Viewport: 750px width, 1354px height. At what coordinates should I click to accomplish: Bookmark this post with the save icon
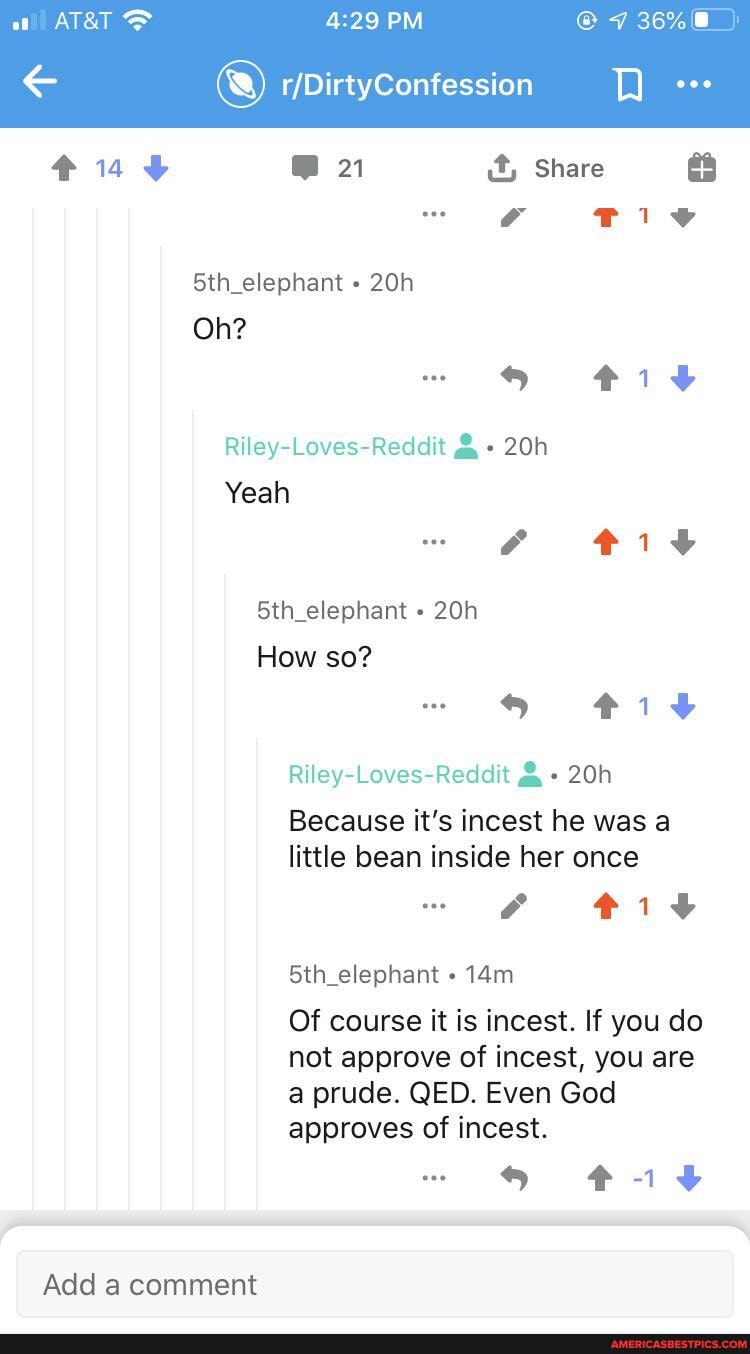point(628,85)
